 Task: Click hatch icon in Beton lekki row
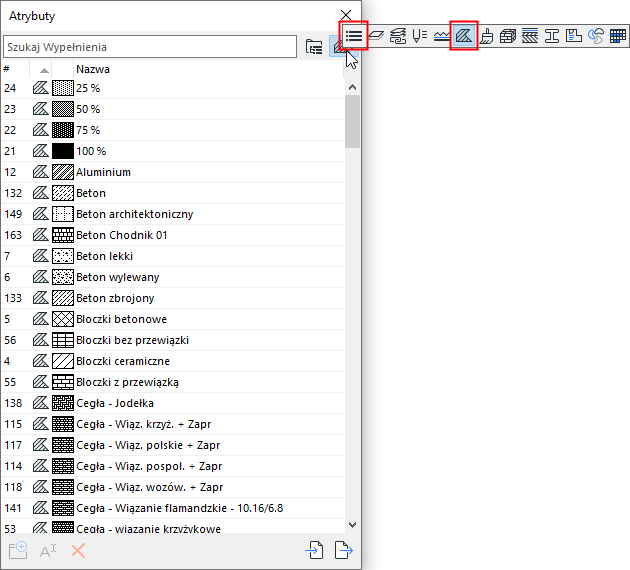[41, 256]
